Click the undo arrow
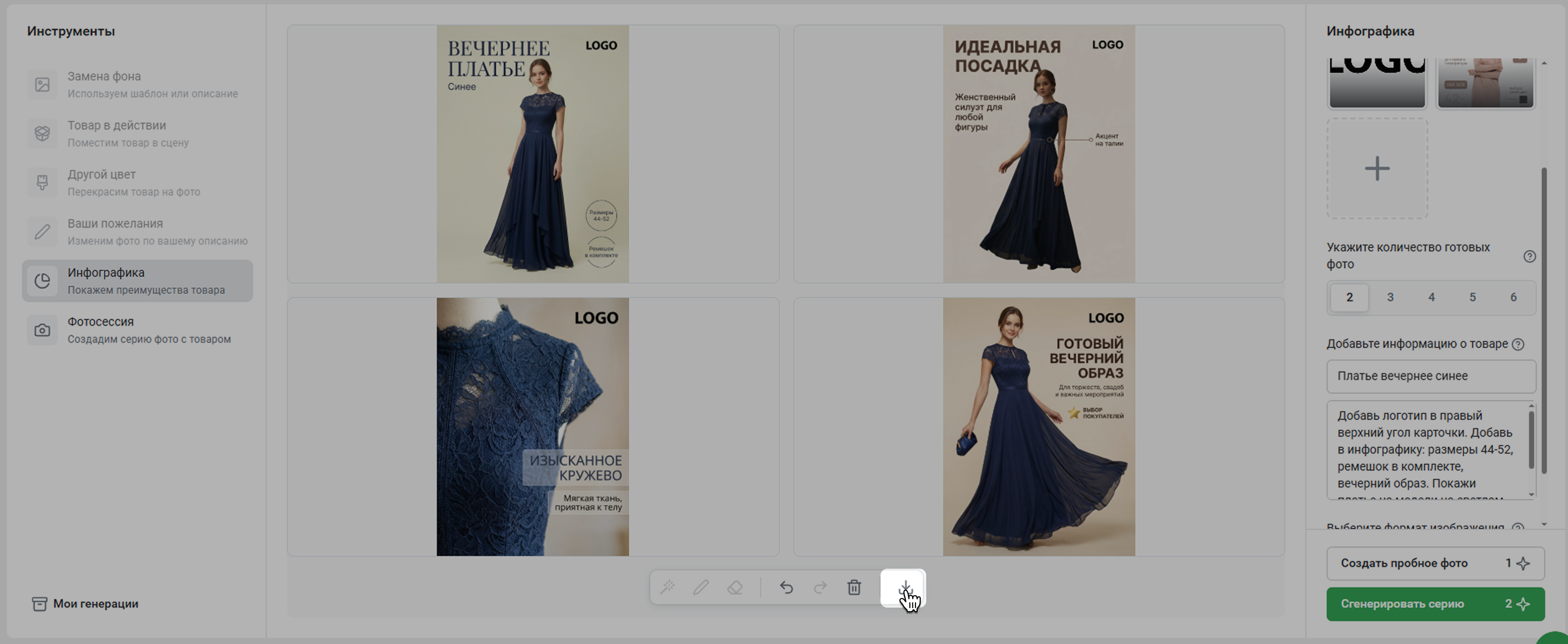Screen dimensions: 1568x644 coord(787,587)
